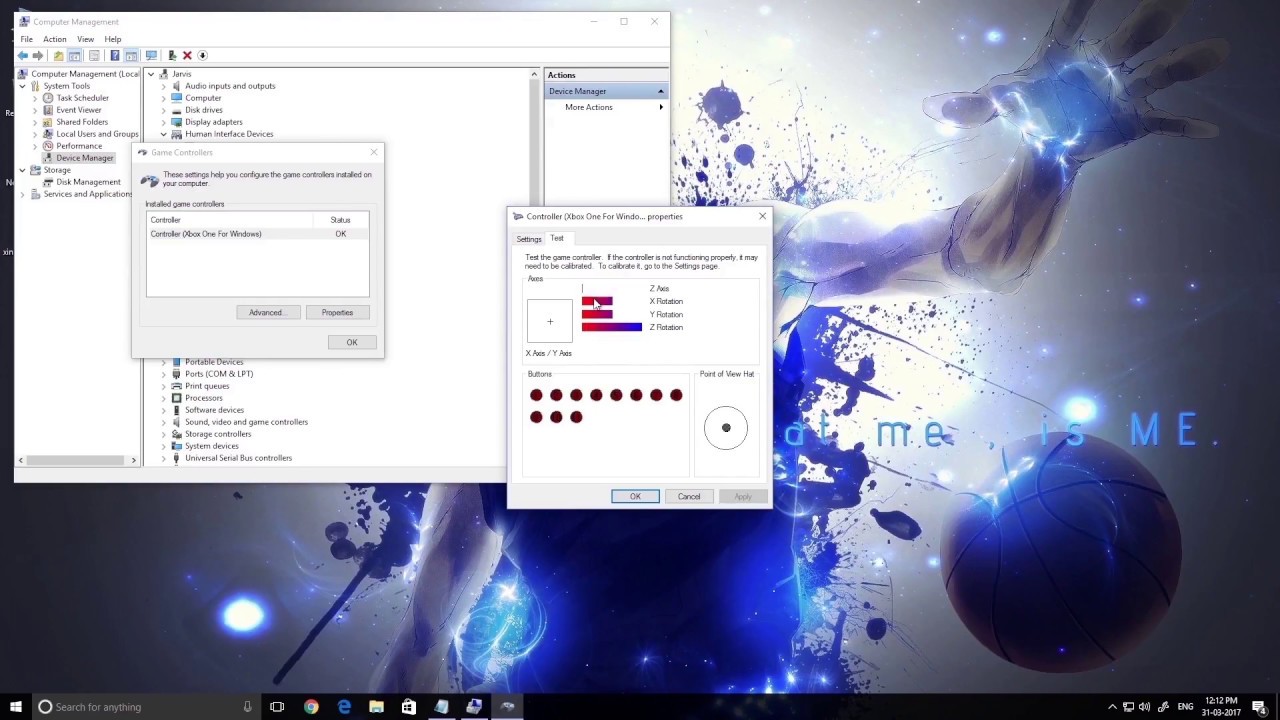This screenshot has height=720, width=1280.
Task: Select Sound, video and game controllers
Action: [246, 422]
